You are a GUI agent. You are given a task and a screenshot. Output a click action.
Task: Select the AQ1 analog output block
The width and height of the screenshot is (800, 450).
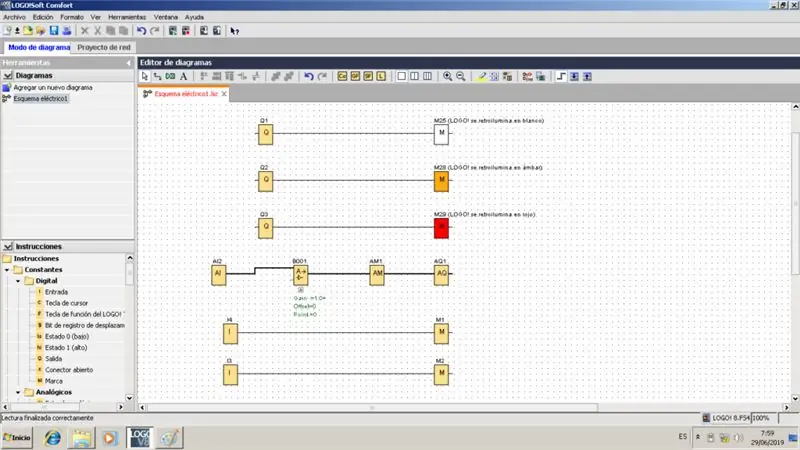(x=441, y=275)
